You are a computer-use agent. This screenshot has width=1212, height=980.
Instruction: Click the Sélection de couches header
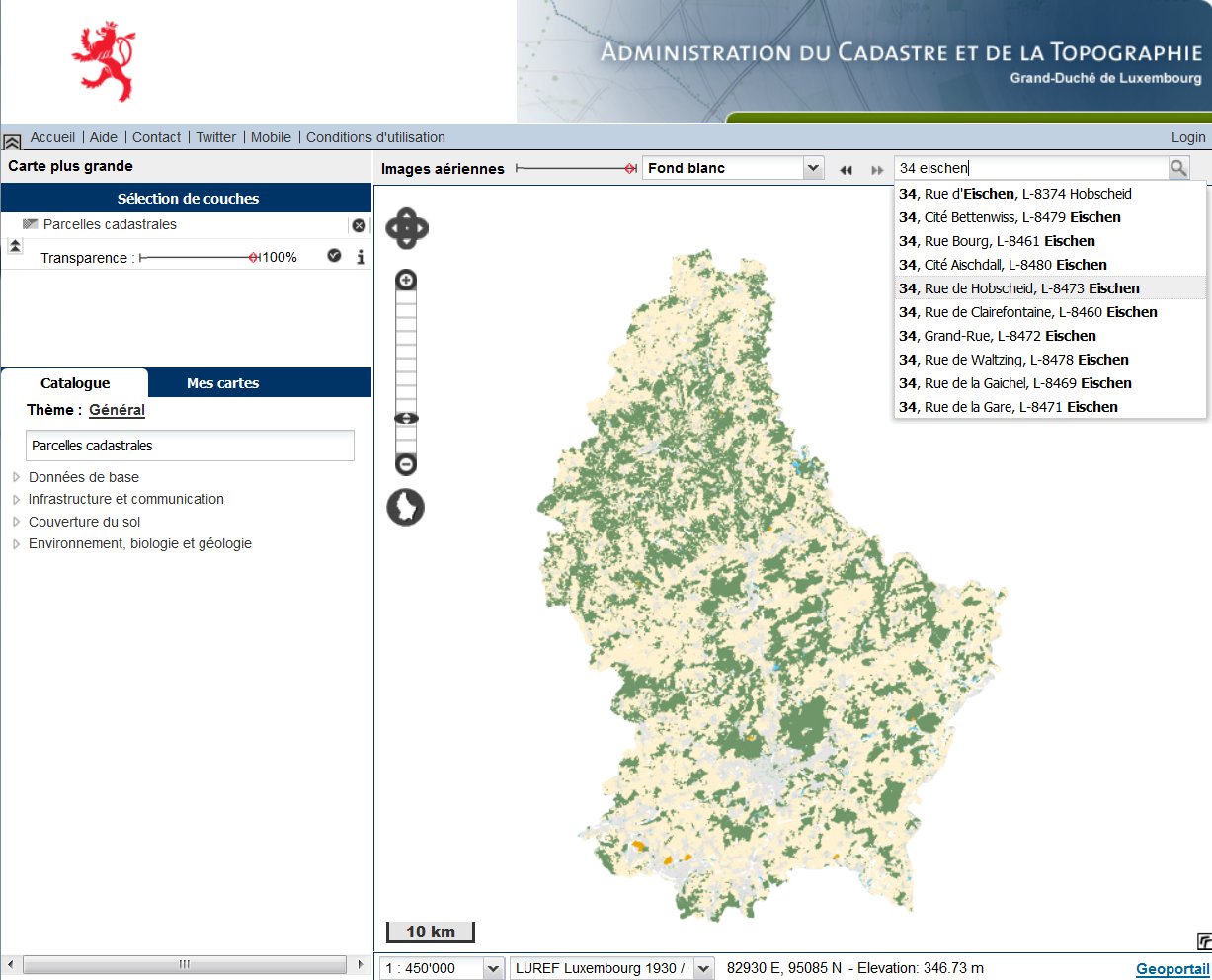187,198
